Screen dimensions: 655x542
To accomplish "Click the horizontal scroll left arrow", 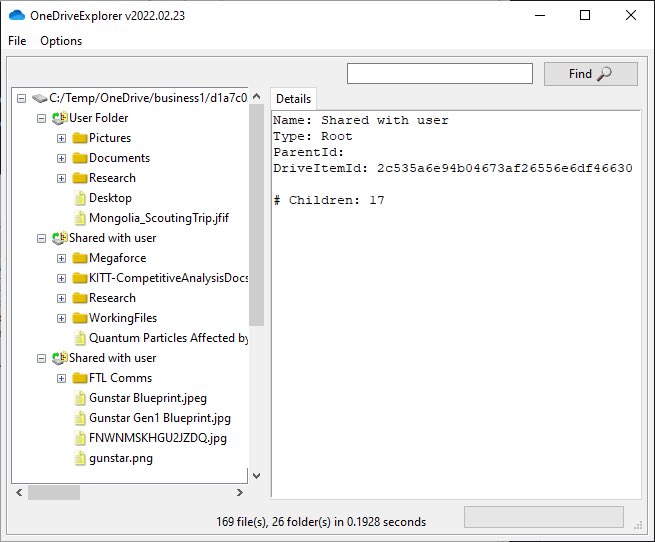I will pyautogui.click(x=19, y=493).
